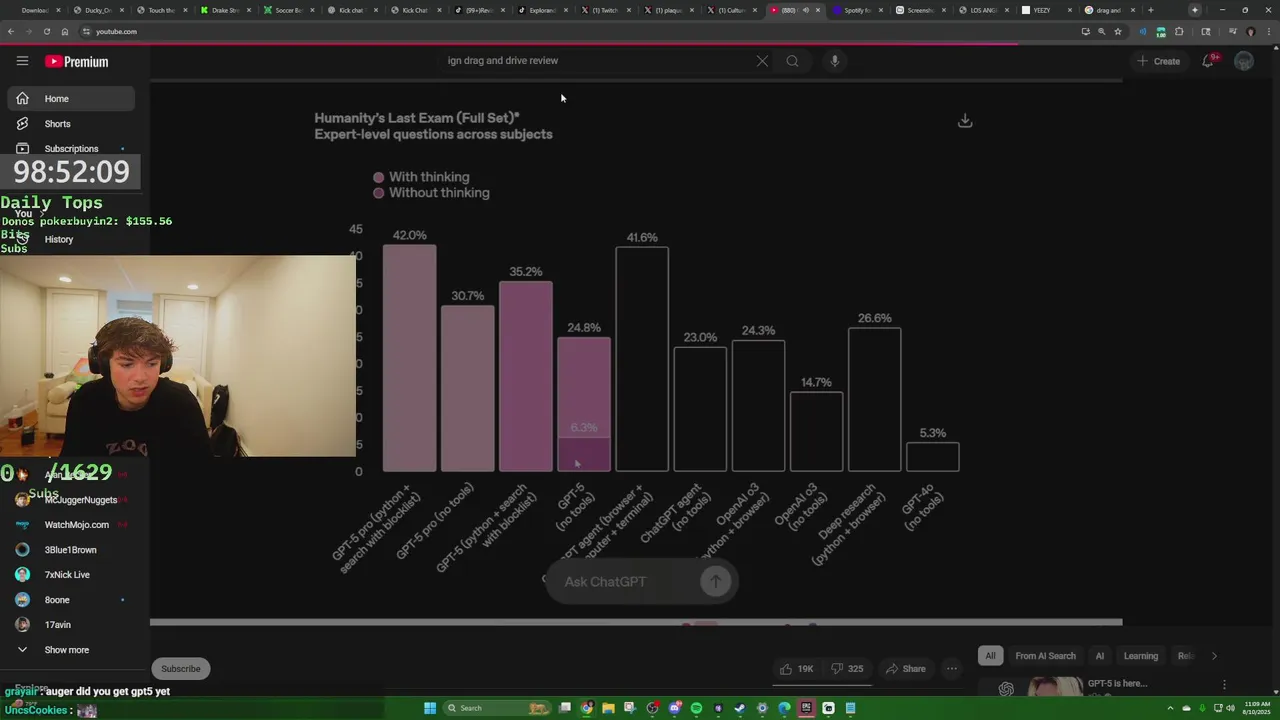Start voice search with the microphone icon
Viewport: 1280px width, 720px height.
[x=835, y=61]
